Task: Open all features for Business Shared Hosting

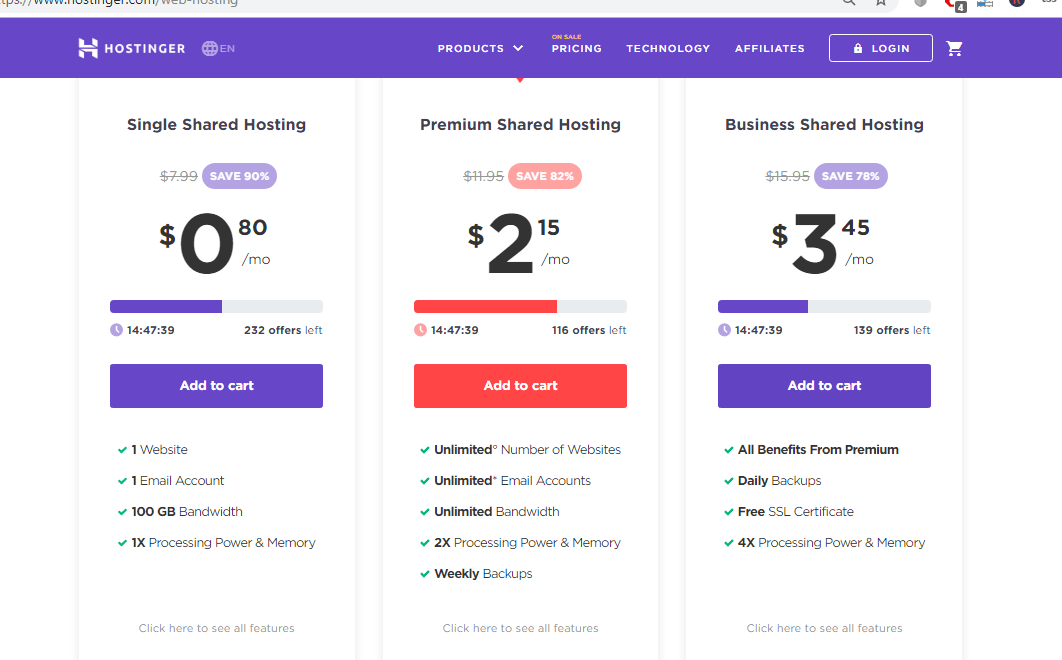Action: [824, 628]
